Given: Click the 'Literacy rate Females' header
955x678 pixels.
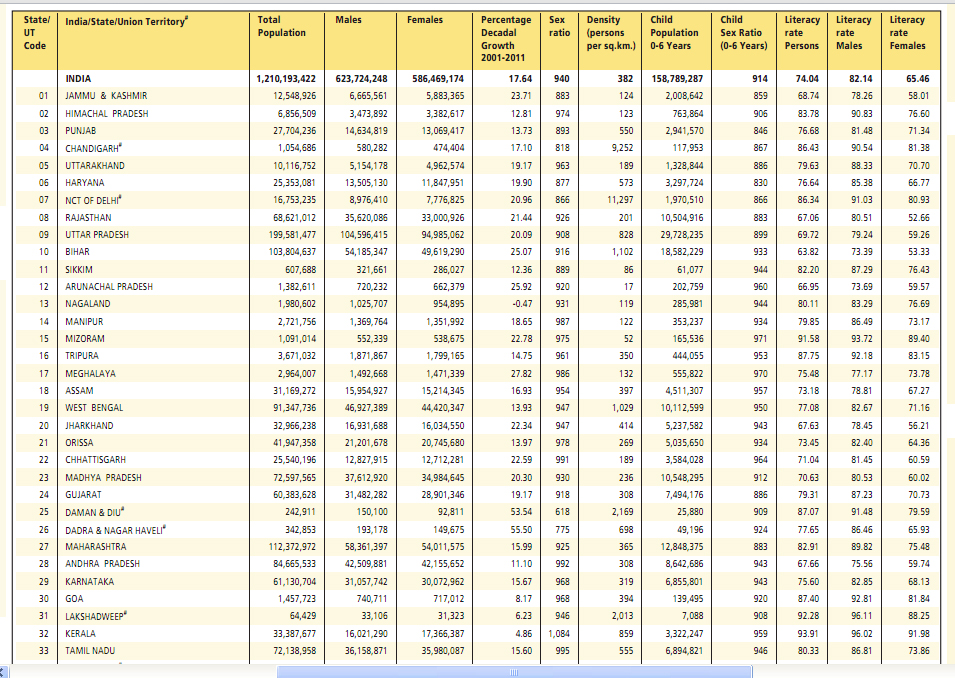Looking at the screenshot, I should click(907, 32).
